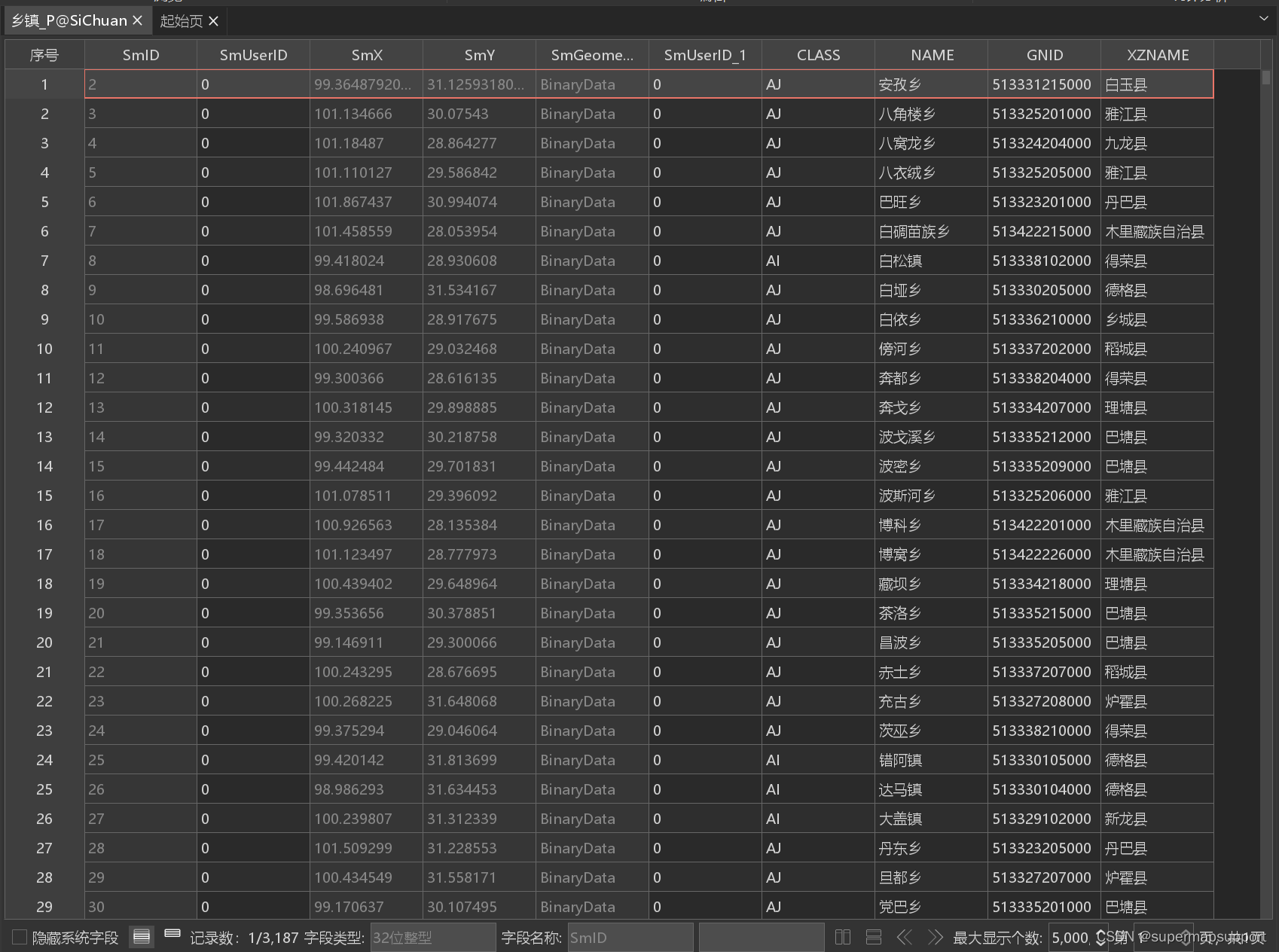1279x952 pixels.
Task: Click XZNAME cell 新龙县
Action: point(1157,819)
